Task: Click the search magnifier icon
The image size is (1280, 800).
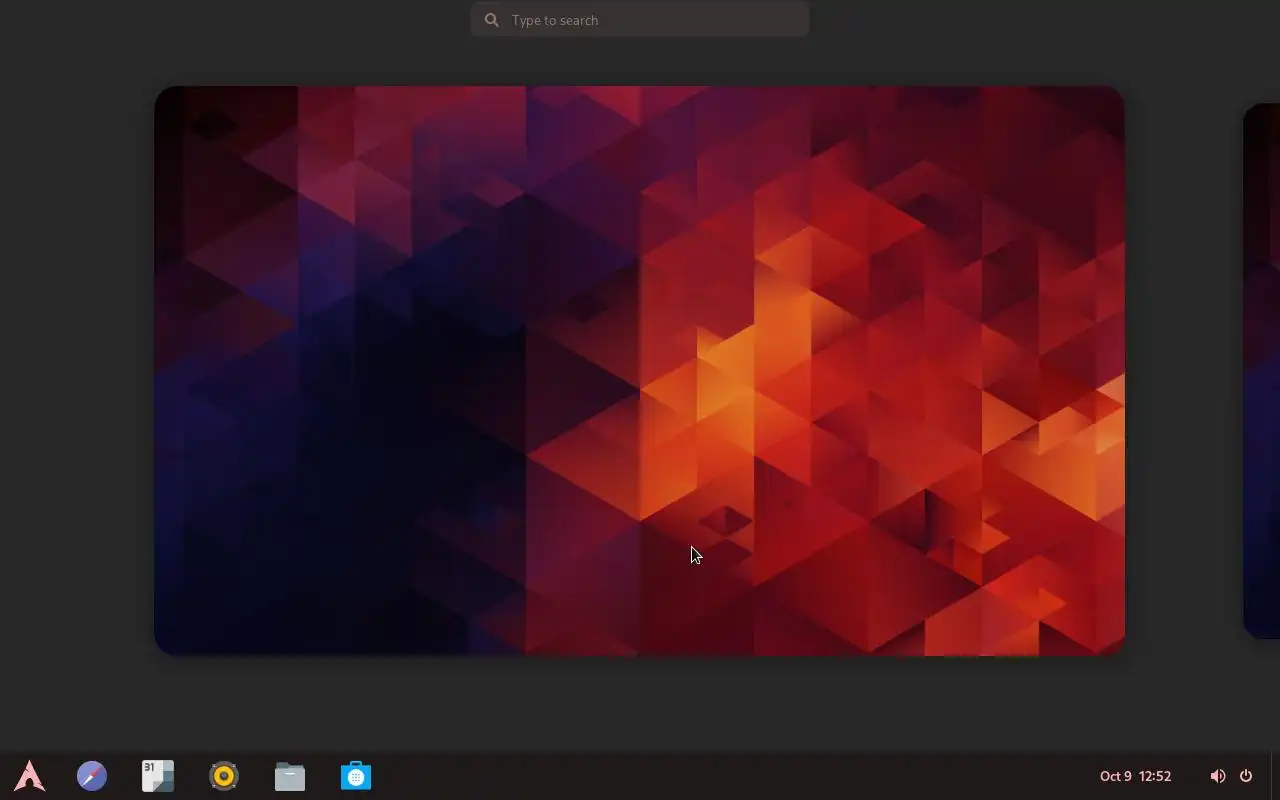Action: pos(491,20)
